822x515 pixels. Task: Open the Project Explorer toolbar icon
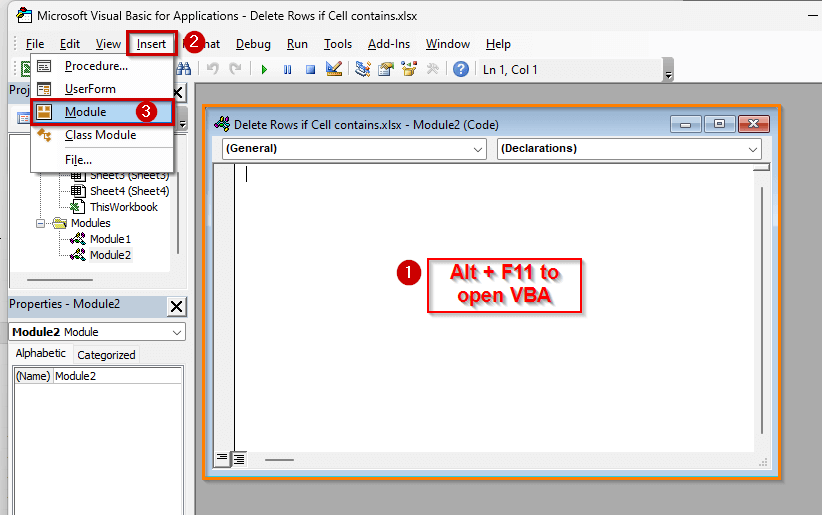point(363,69)
